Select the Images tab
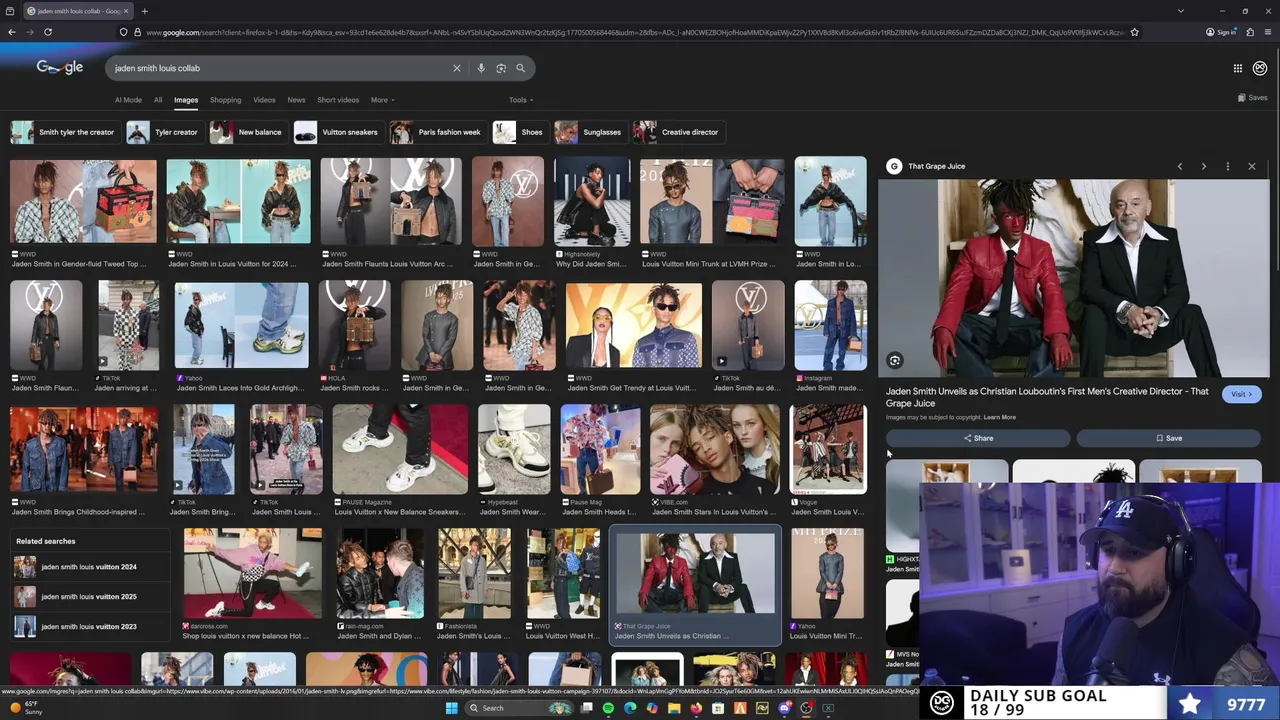The width and height of the screenshot is (1280, 720). 186,100
